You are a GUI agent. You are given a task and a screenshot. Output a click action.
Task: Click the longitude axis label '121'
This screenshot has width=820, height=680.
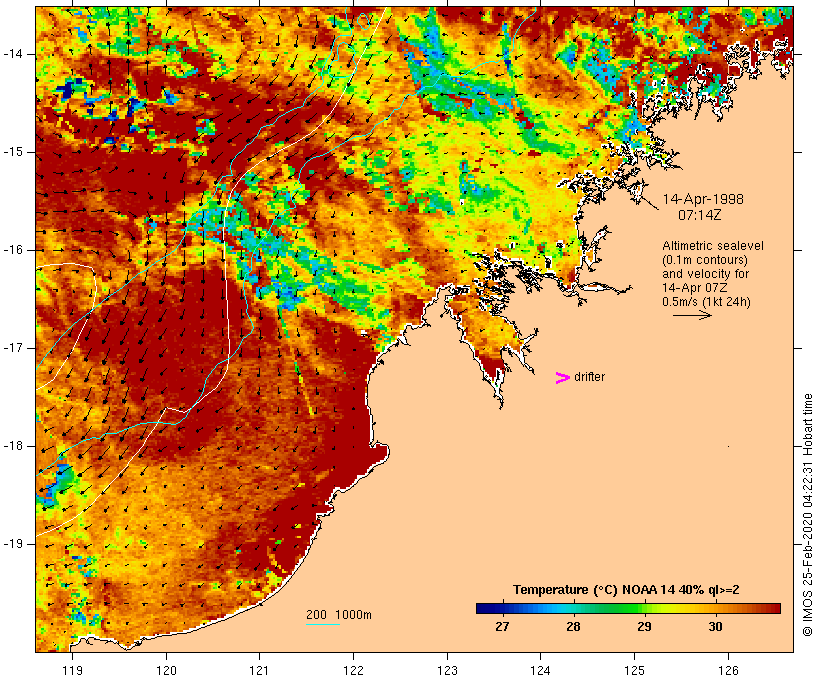point(259,670)
